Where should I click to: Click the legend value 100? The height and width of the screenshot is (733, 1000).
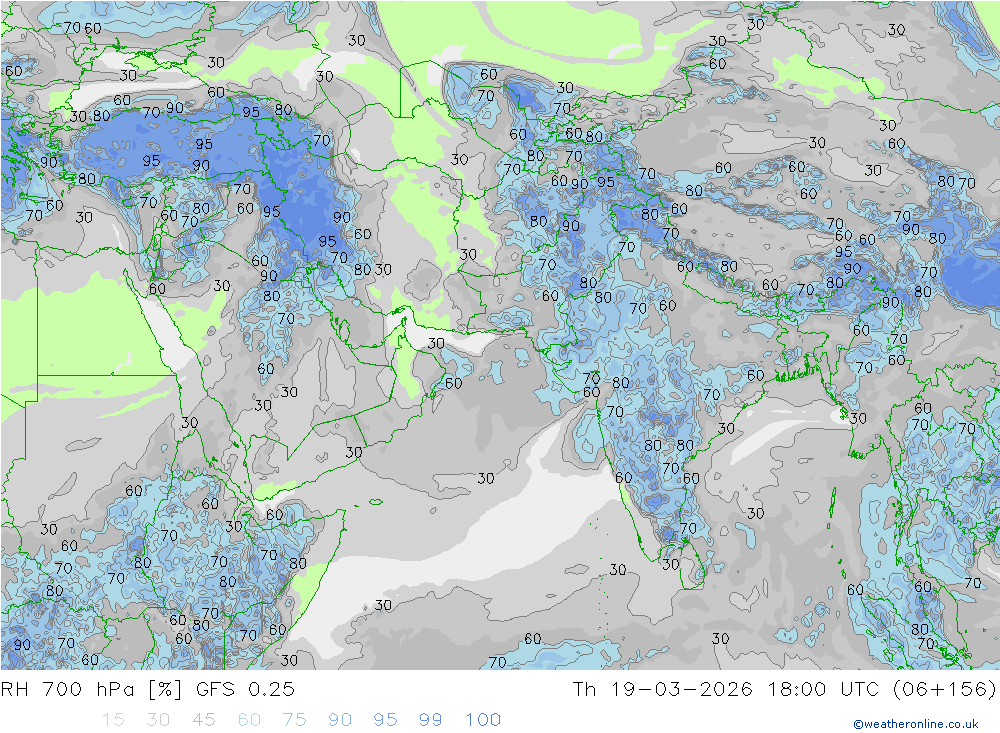[483, 720]
